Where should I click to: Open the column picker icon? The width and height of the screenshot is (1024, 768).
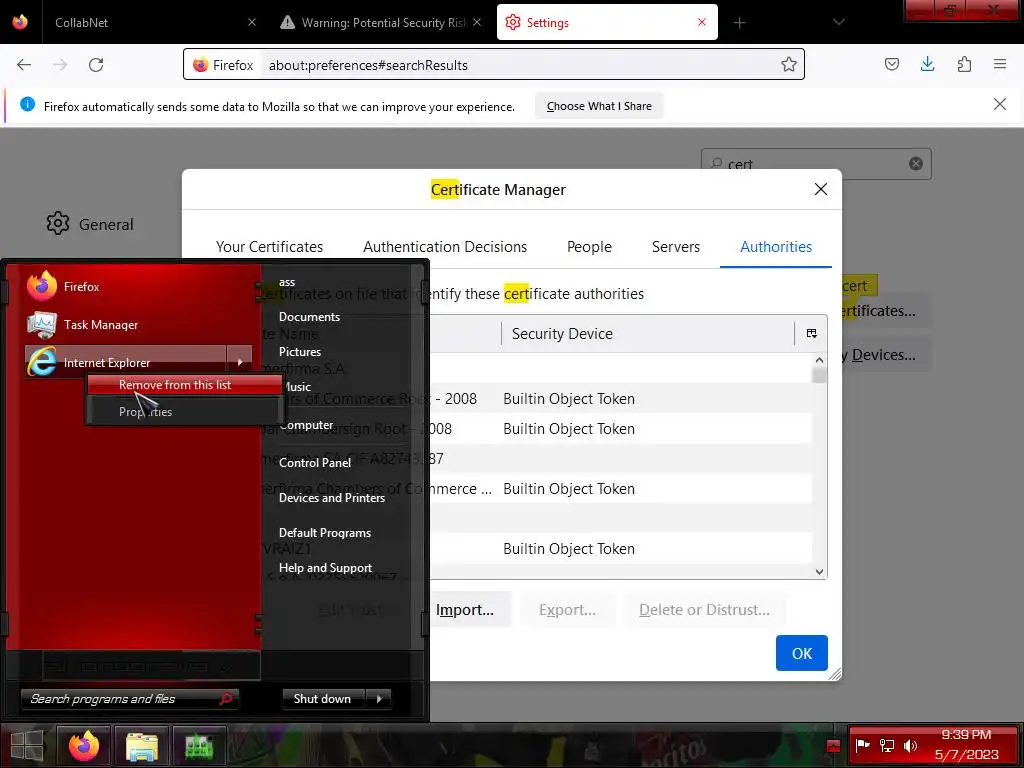pyautogui.click(x=811, y=334)
